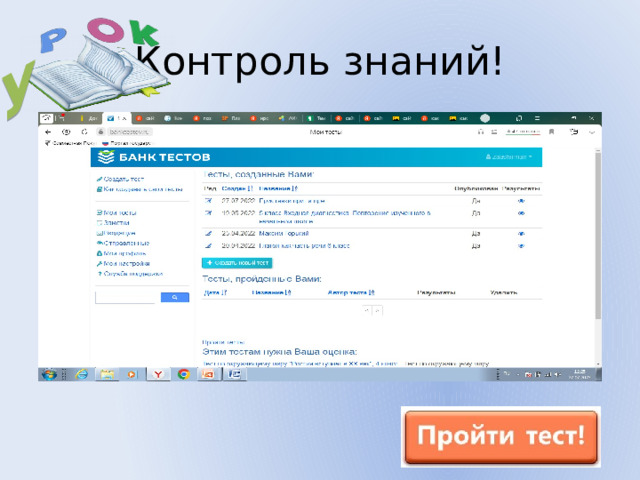Click the blue search magnifier button
The height and width of the screenshot is (480, 640).
coord(175,297)
